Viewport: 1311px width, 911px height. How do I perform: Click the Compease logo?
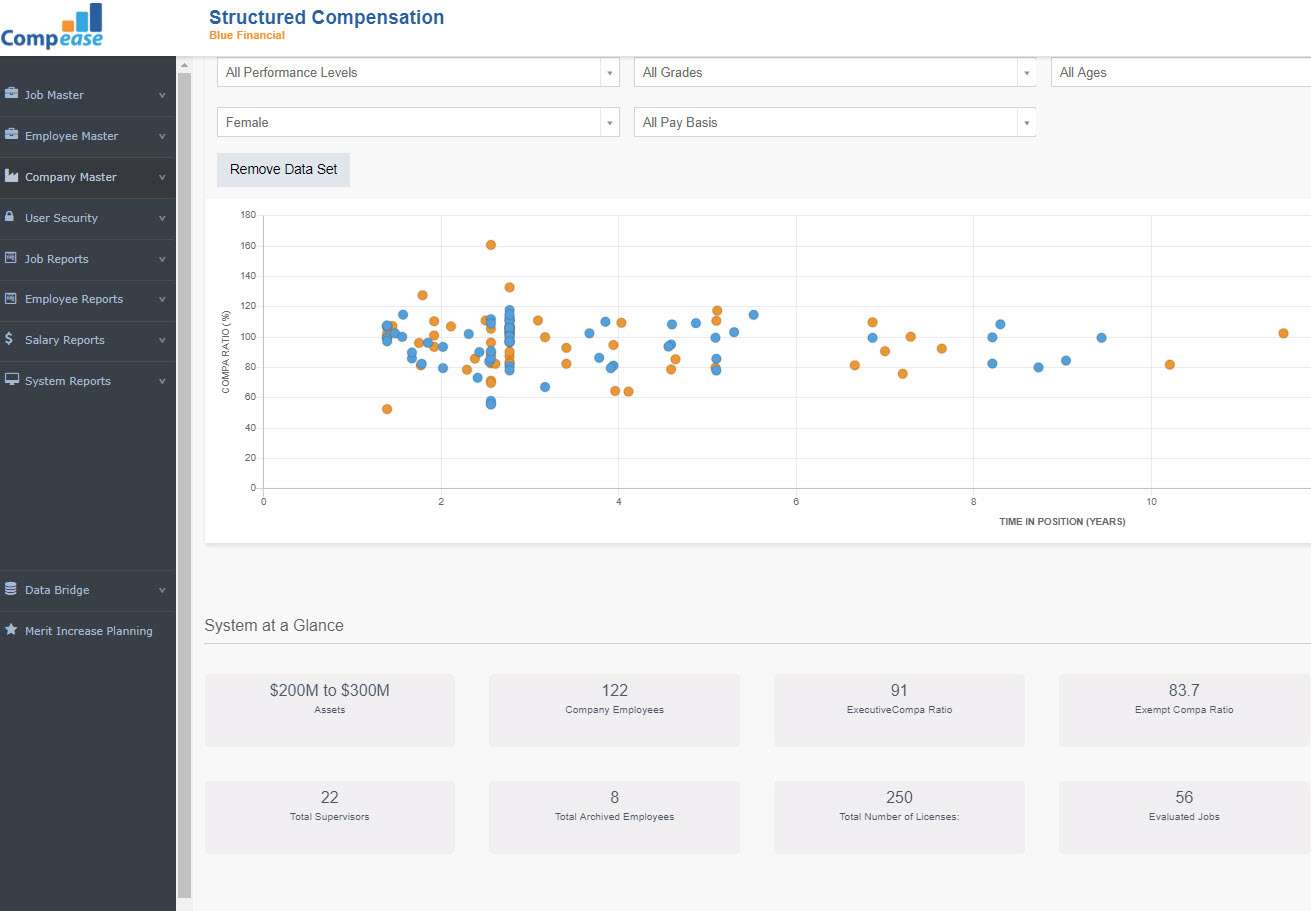pyautogui.click(x=52, y=27)
